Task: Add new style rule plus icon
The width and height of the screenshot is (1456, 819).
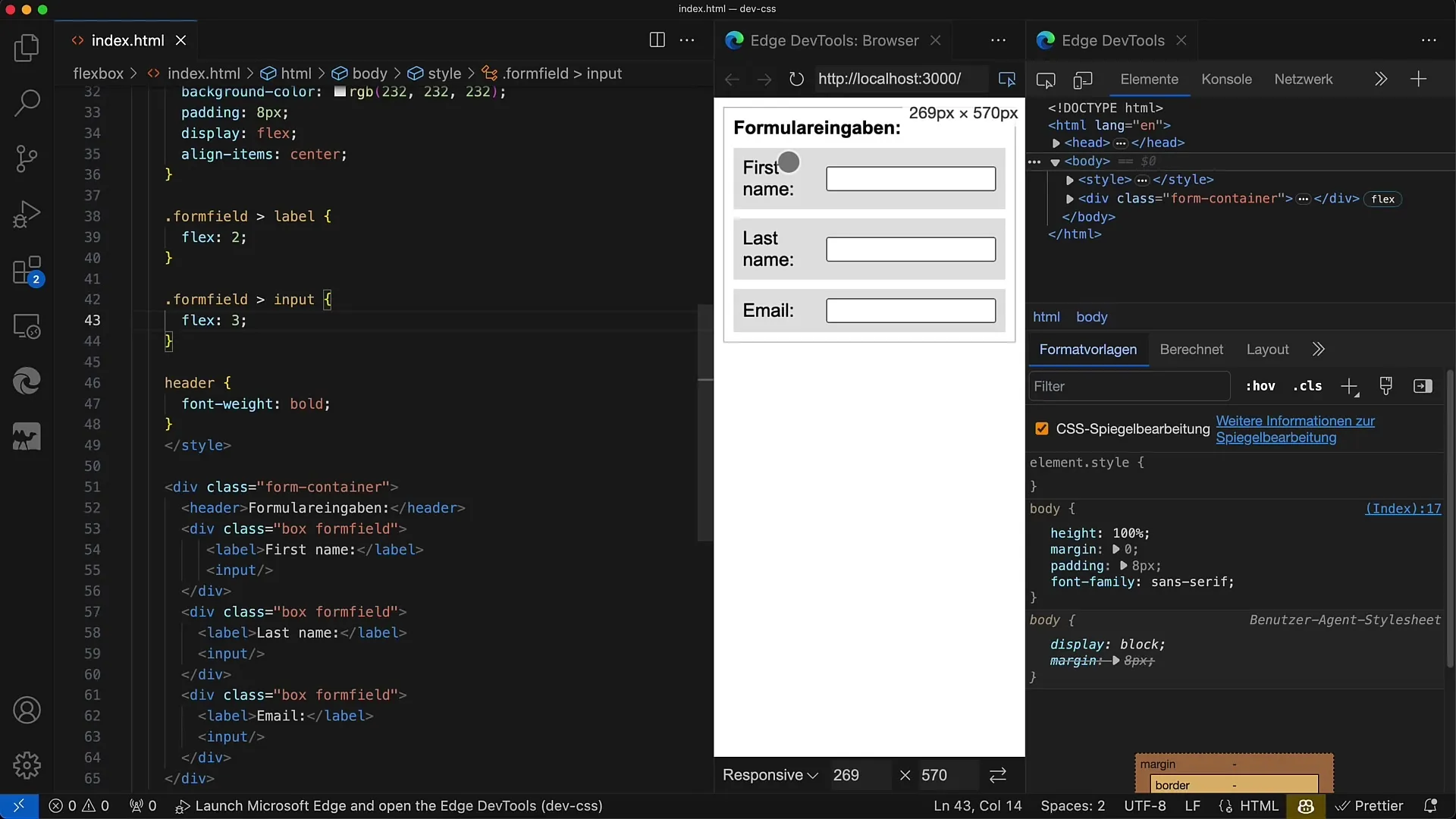Action: [x=1350, y=387]
